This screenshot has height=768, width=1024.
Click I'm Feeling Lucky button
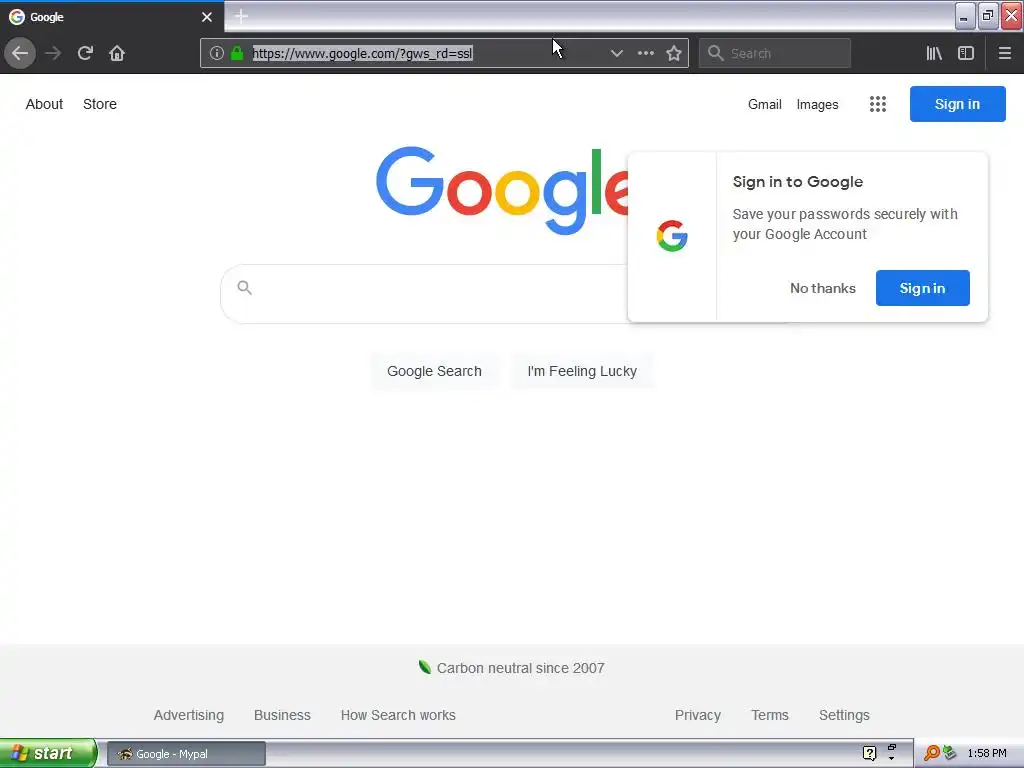click(x=582, y=371)
